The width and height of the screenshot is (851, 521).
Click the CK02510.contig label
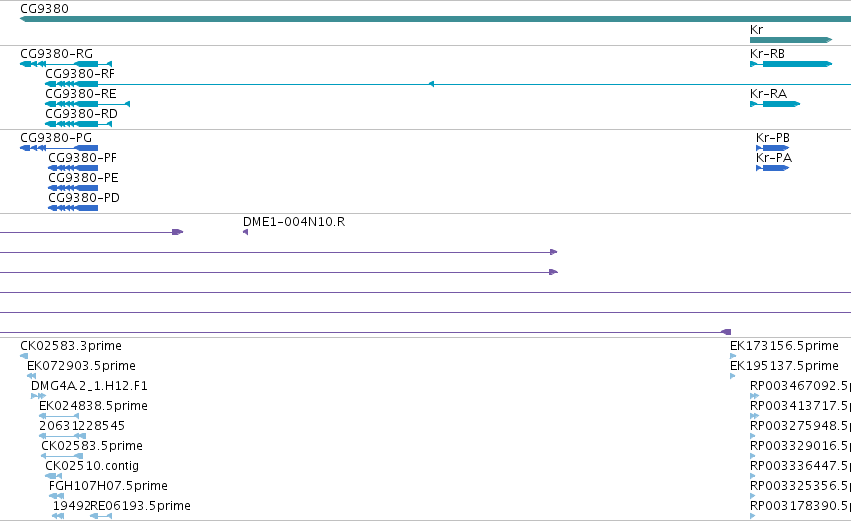92,466
